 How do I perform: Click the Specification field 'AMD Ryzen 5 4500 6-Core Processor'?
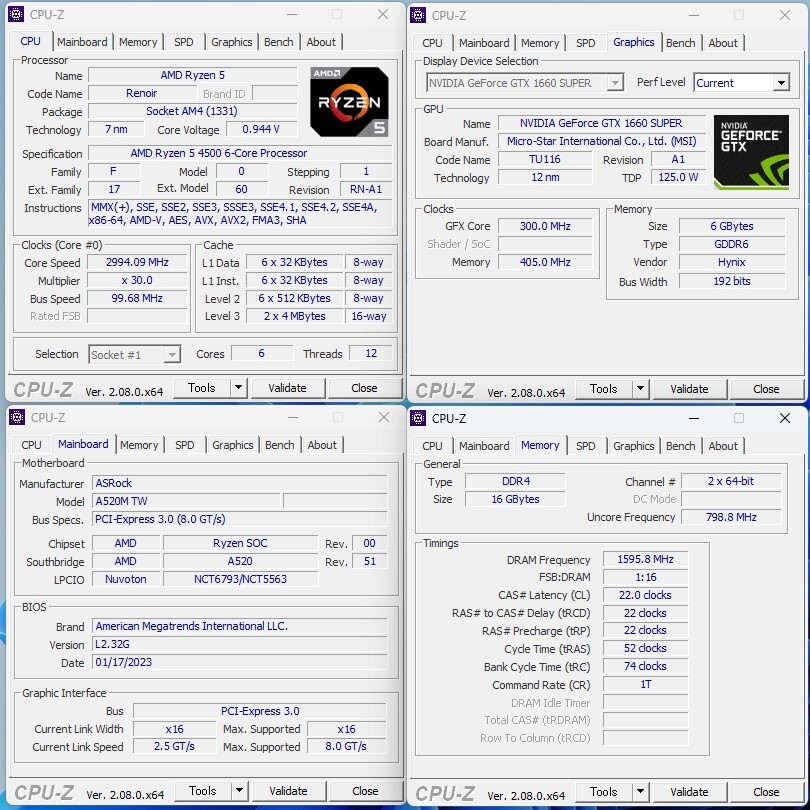240,153
